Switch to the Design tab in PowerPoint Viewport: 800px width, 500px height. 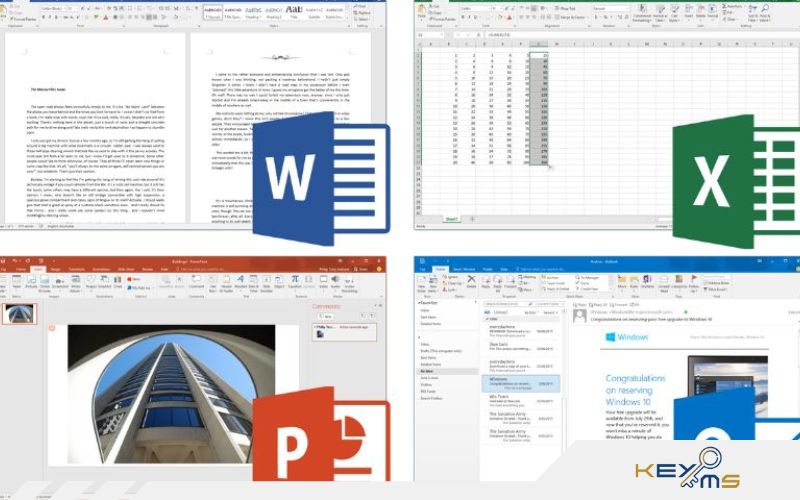55,269
